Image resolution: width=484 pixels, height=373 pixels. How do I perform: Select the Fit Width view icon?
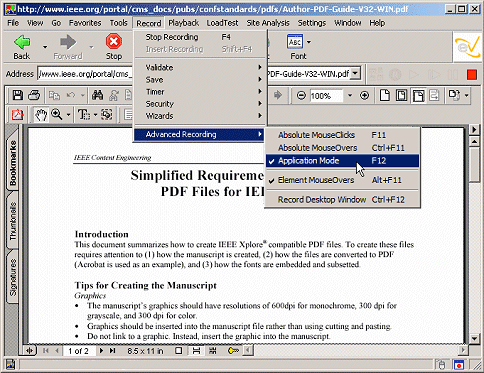[x=418, y=96]
